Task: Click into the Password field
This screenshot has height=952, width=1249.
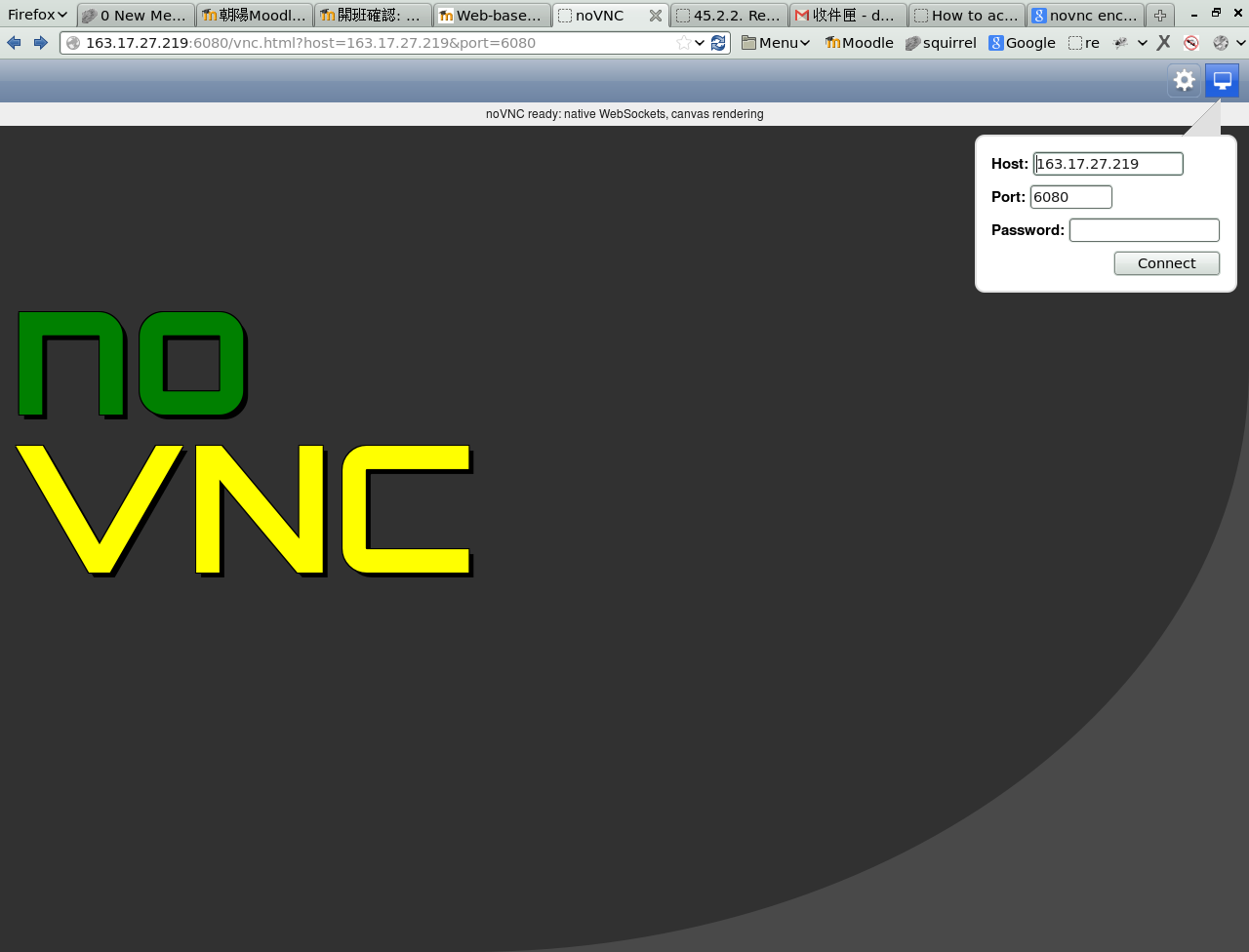Action: pos(1144,230)
